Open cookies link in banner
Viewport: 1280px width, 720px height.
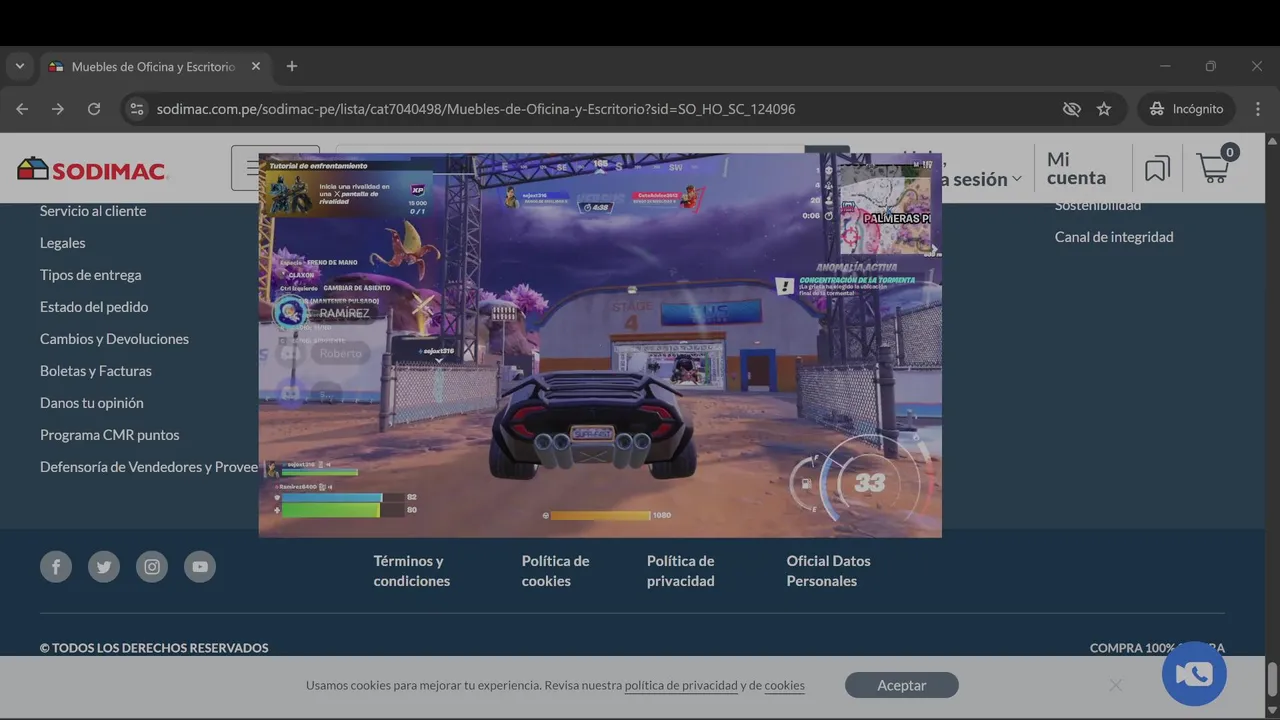[x=784, y=686]
